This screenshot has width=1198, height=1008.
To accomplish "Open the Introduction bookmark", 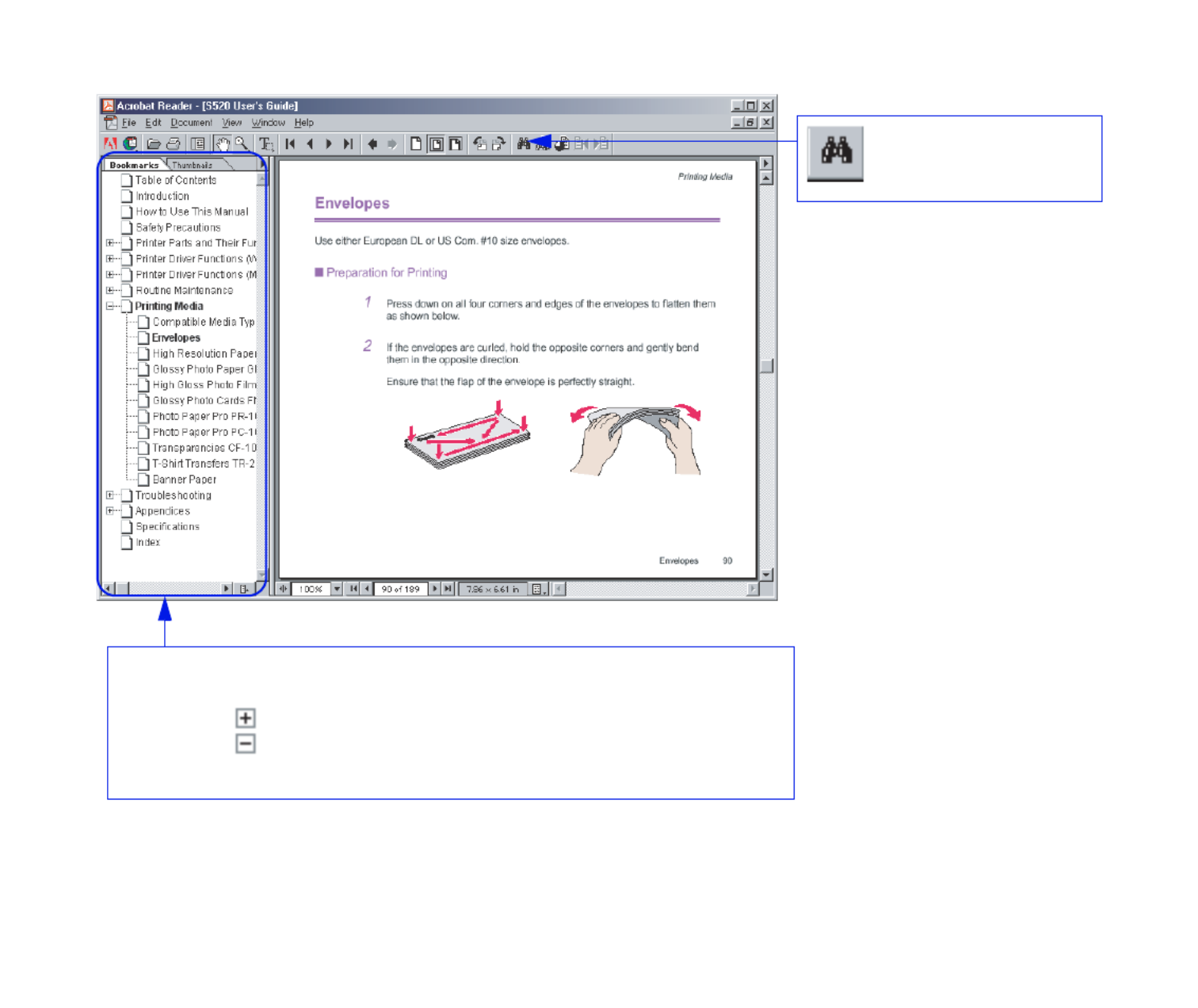I will tap(162, 196).
